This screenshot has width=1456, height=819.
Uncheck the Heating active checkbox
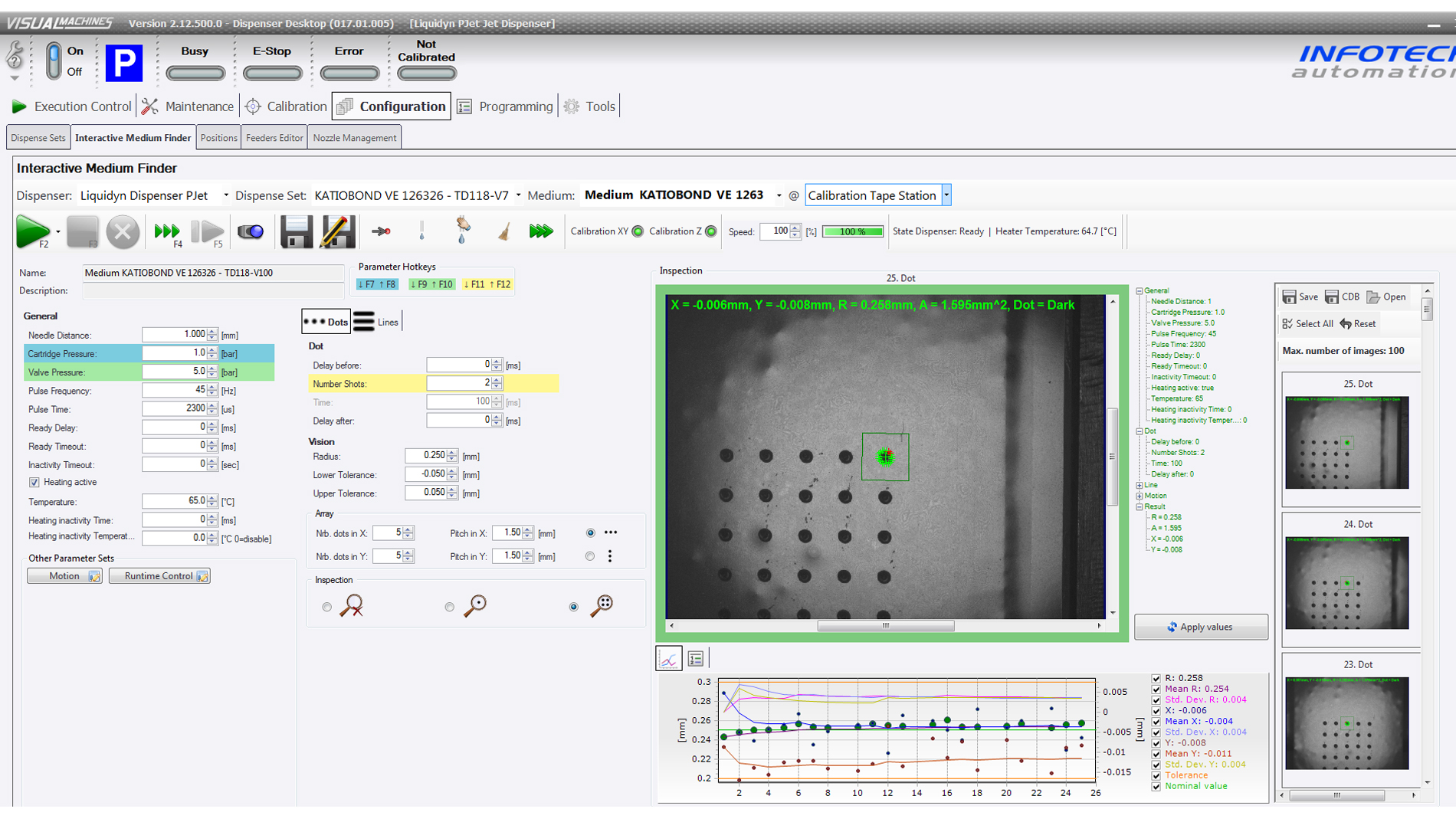(34, 483)
